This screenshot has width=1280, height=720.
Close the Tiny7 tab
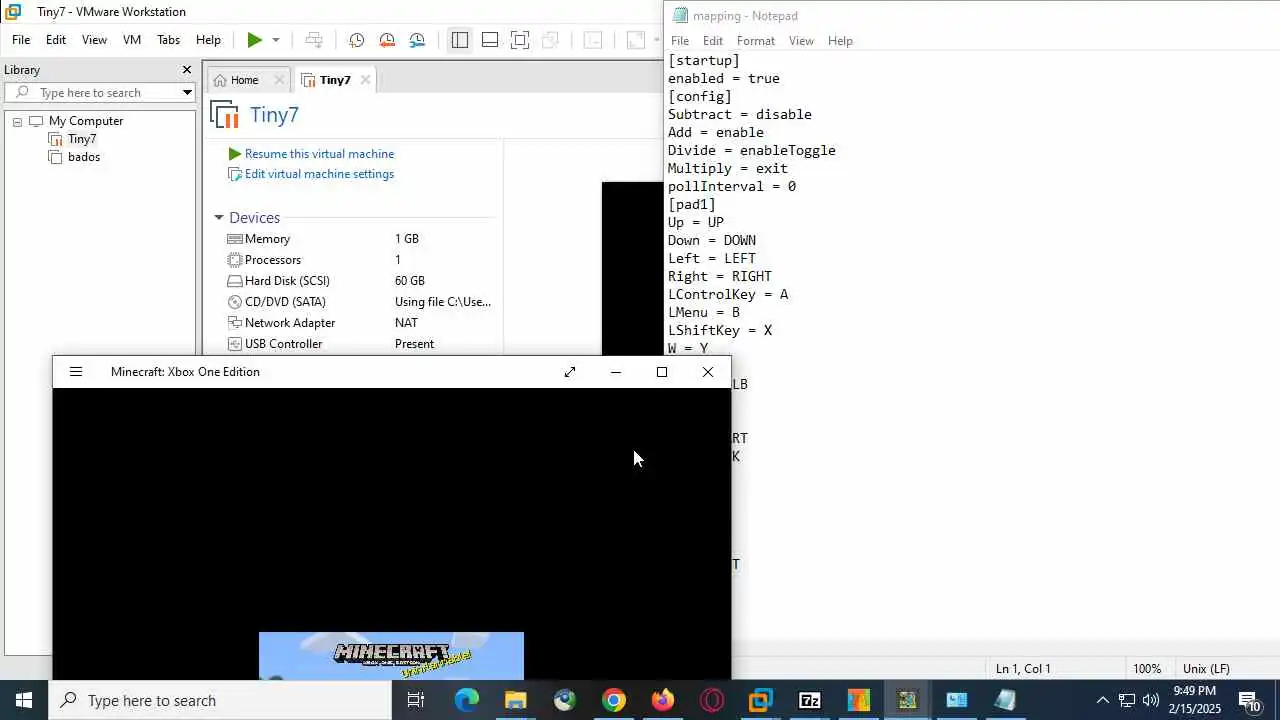coord(365,80)
